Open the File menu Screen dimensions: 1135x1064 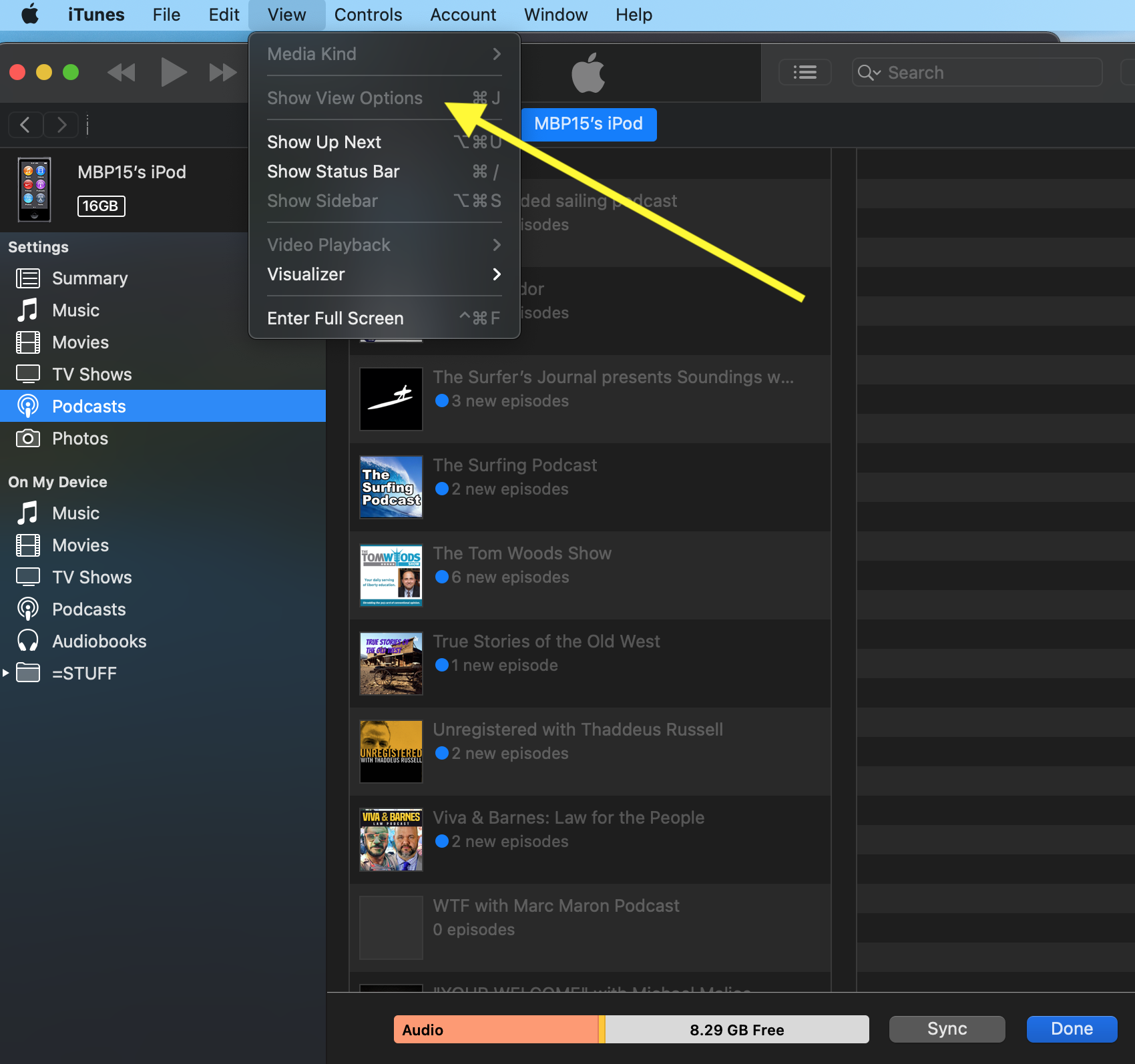coord(166,15)
